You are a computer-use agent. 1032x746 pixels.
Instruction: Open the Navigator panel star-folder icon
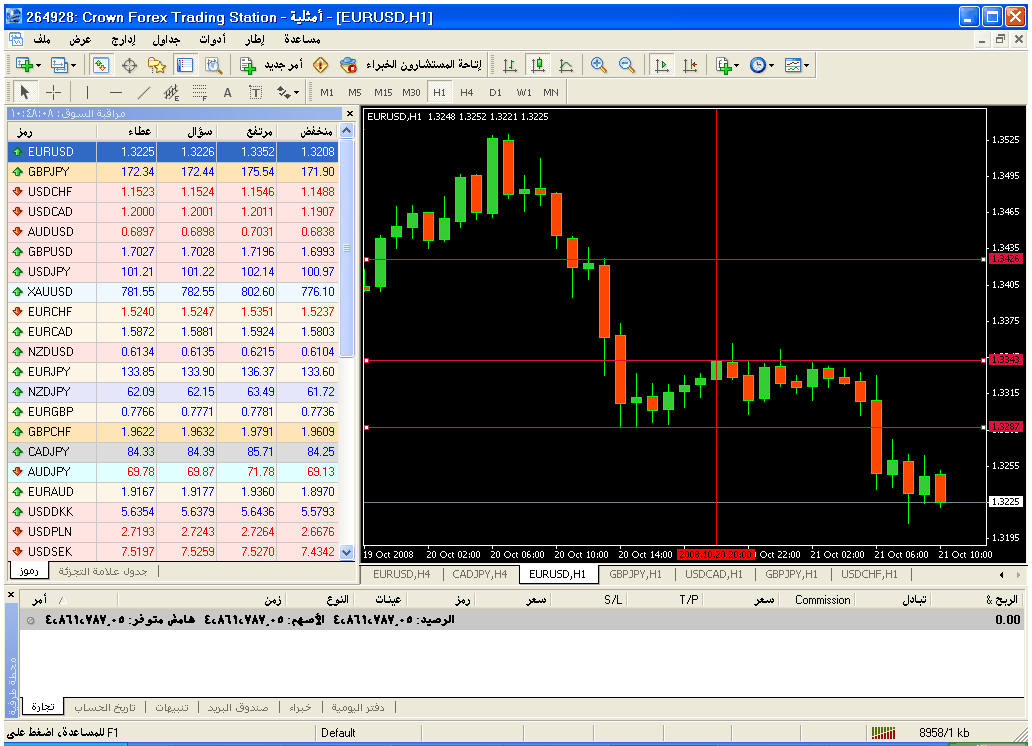[157, 65]
